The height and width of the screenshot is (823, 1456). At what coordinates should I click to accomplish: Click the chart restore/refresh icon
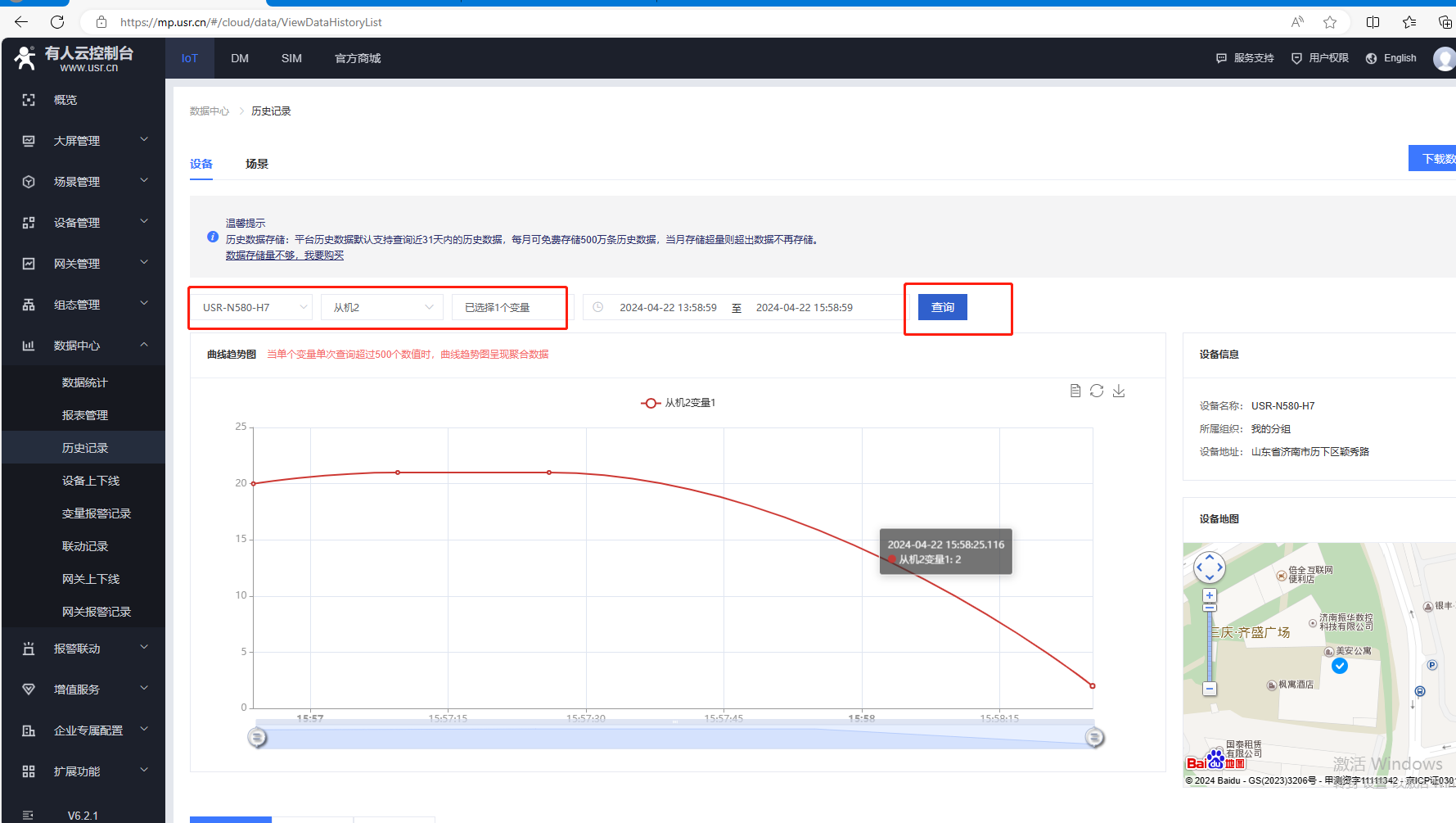coord(1097,391)
